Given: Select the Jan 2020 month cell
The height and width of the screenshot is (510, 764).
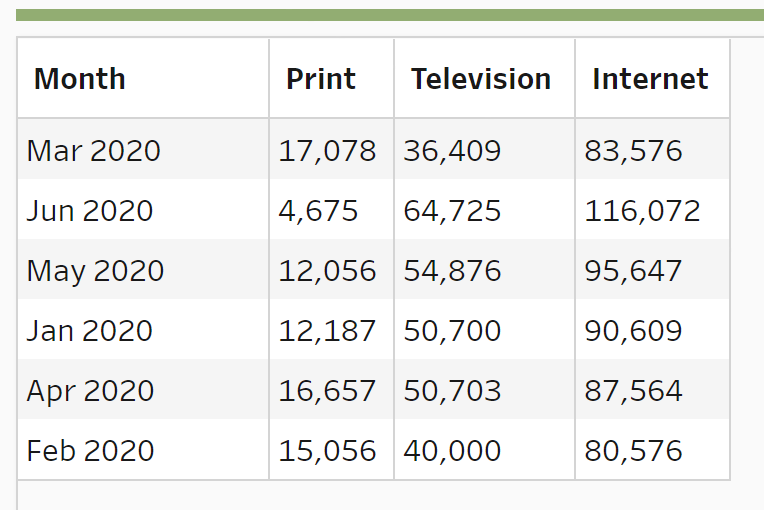Looking at the screenshot, I should pyautogui.click(x=90, y=331).
